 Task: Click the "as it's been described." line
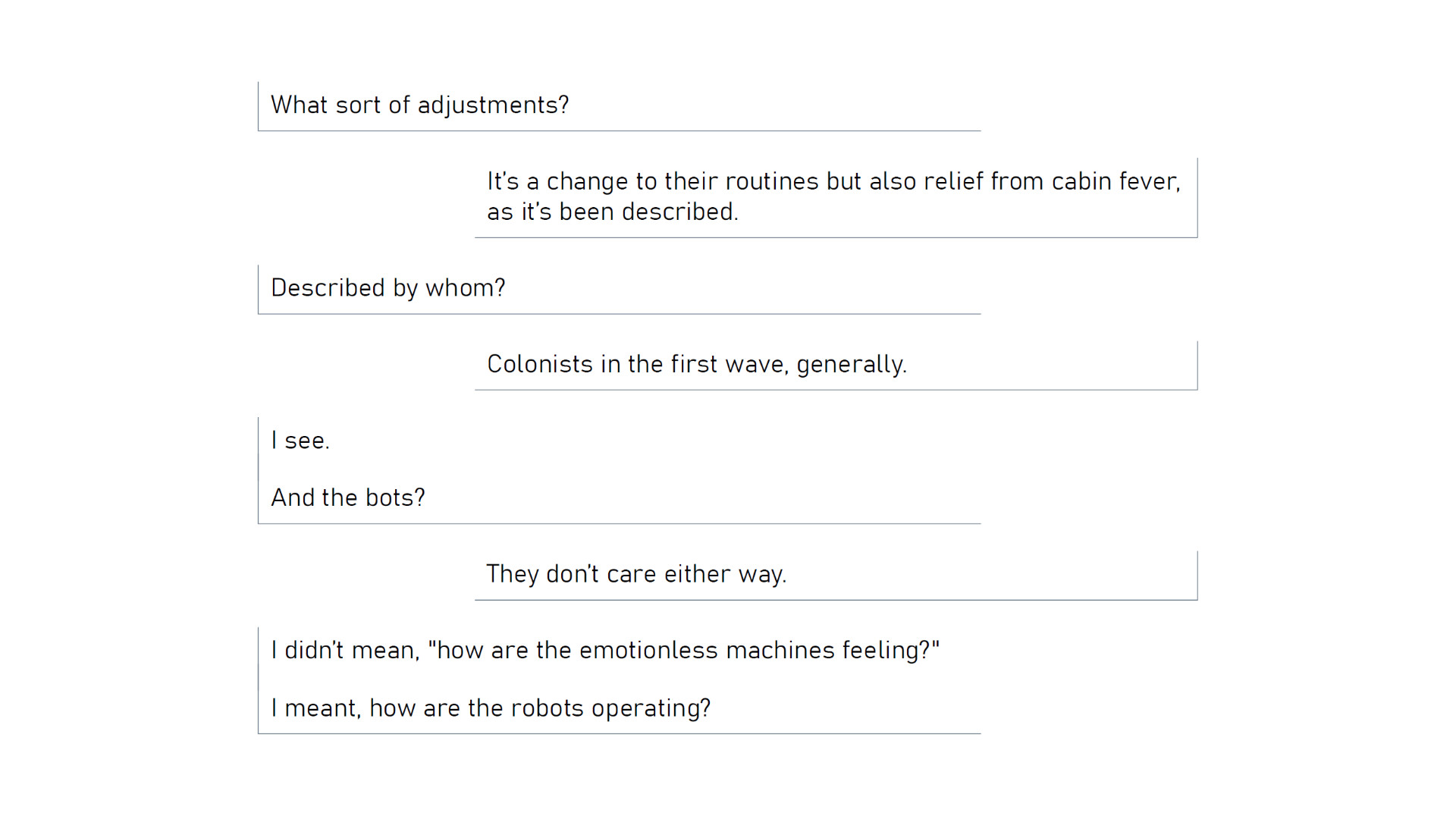(x=612, y=212)
